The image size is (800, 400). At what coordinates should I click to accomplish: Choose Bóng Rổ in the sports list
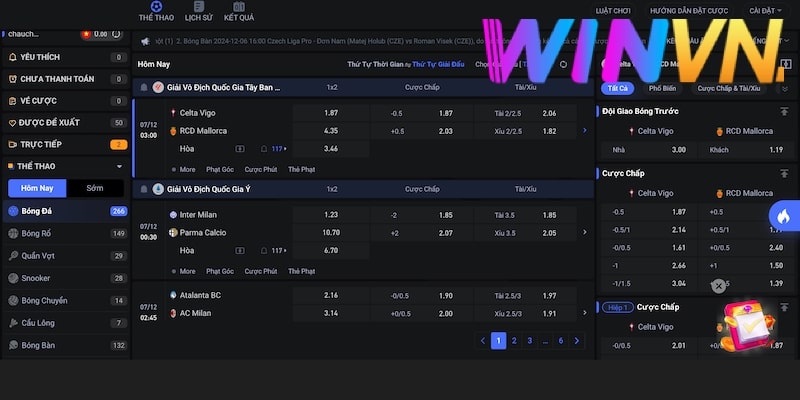tap(37, 233)
